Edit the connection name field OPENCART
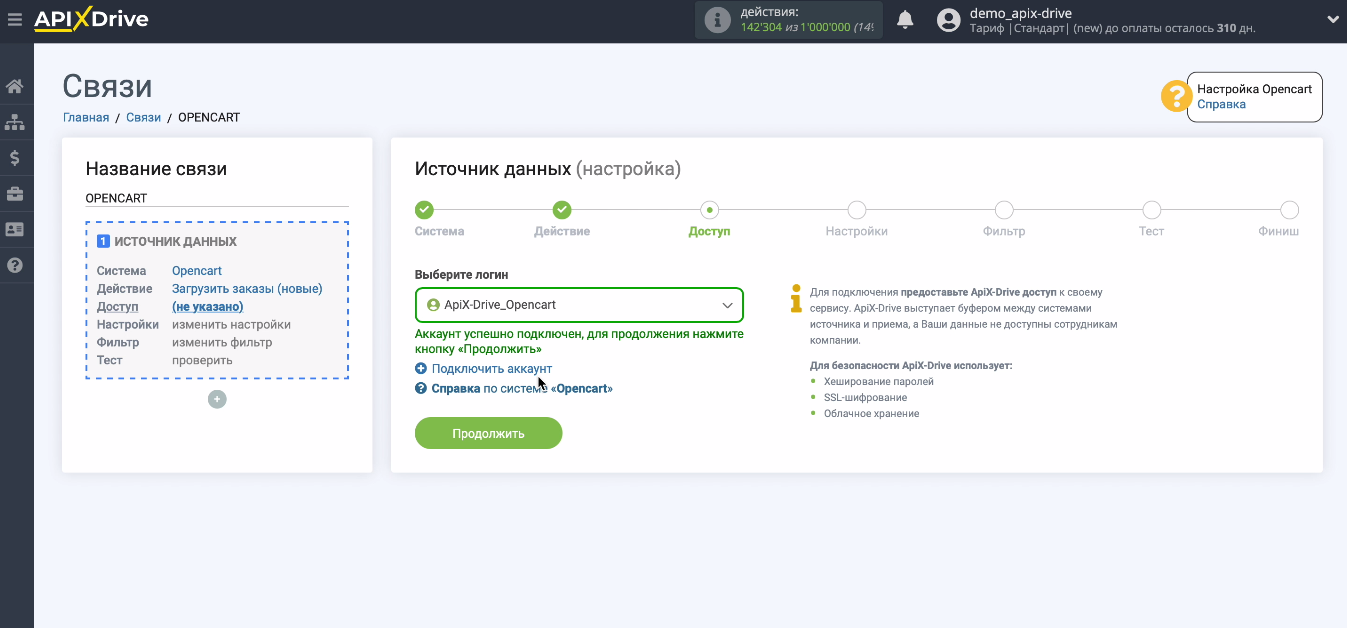Image resolution: width=1347 pixels, height=628 pixels. (x=216, y=198)
